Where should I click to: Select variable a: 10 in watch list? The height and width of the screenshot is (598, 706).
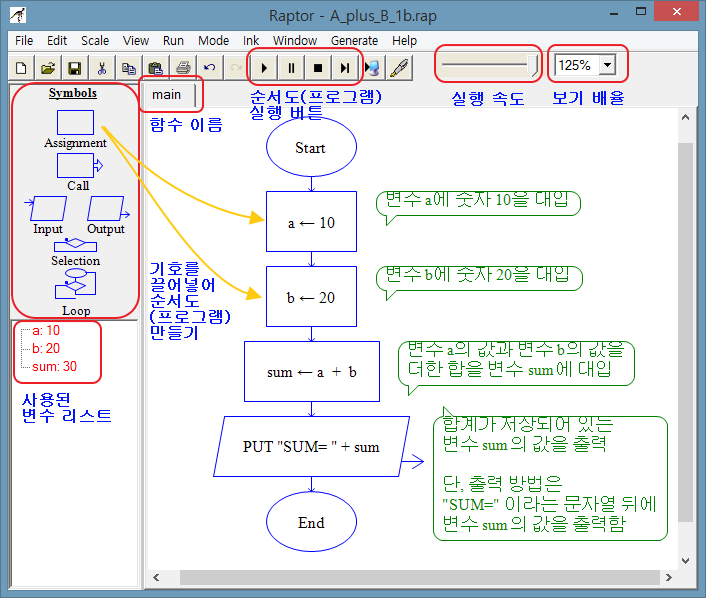46,331
